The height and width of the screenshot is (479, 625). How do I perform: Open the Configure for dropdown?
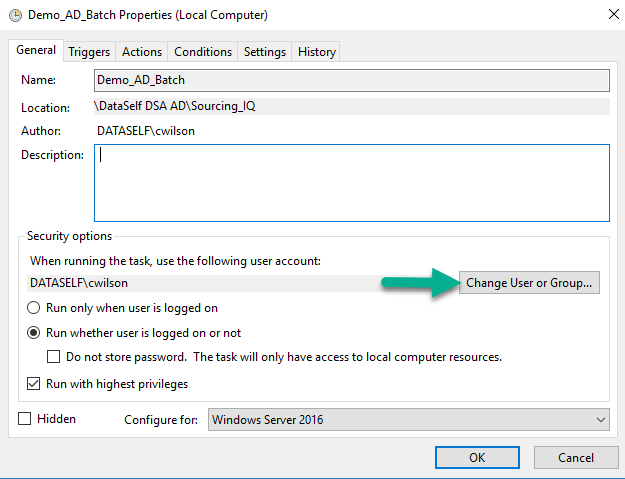pos(408,420)
